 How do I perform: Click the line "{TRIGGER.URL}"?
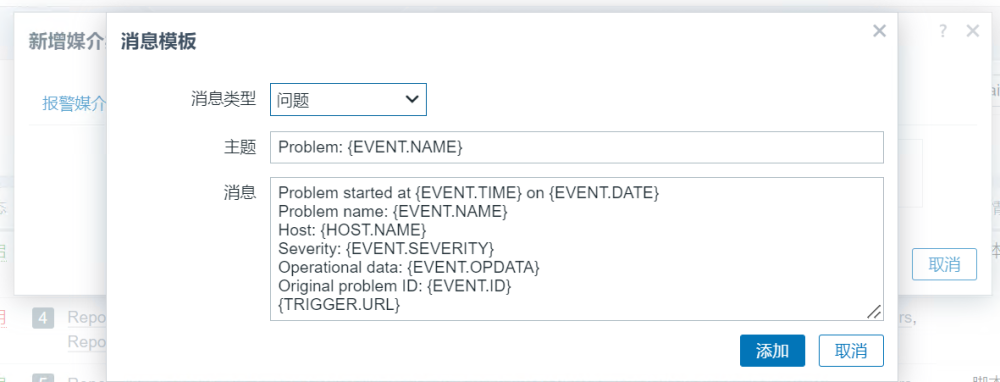(x=339, y=305)
